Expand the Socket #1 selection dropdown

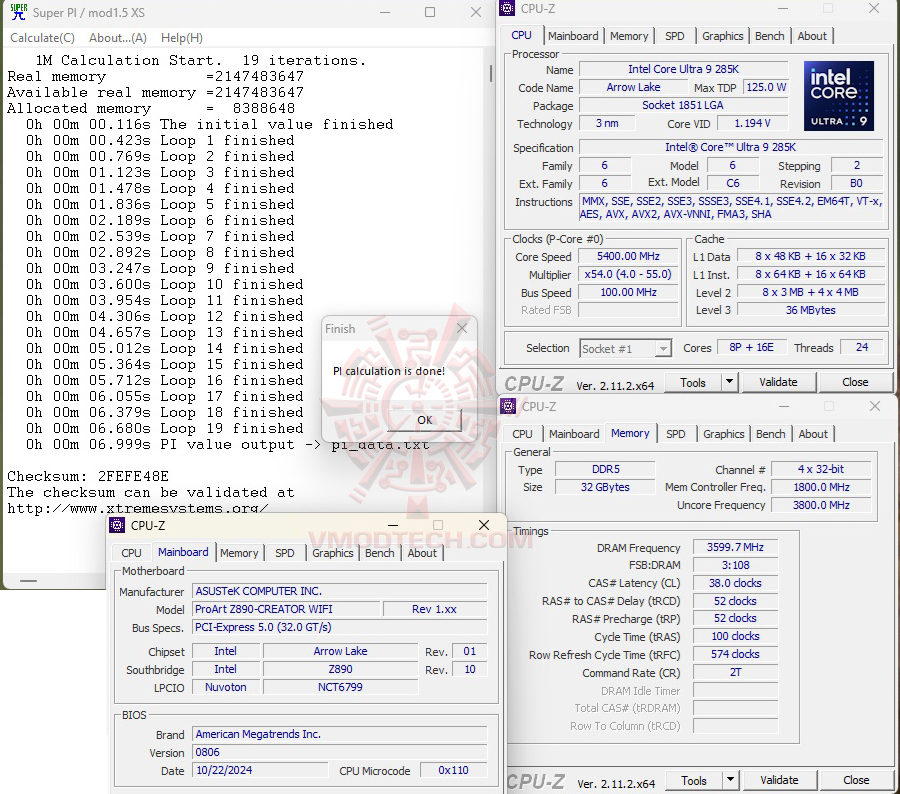[664, 348]
